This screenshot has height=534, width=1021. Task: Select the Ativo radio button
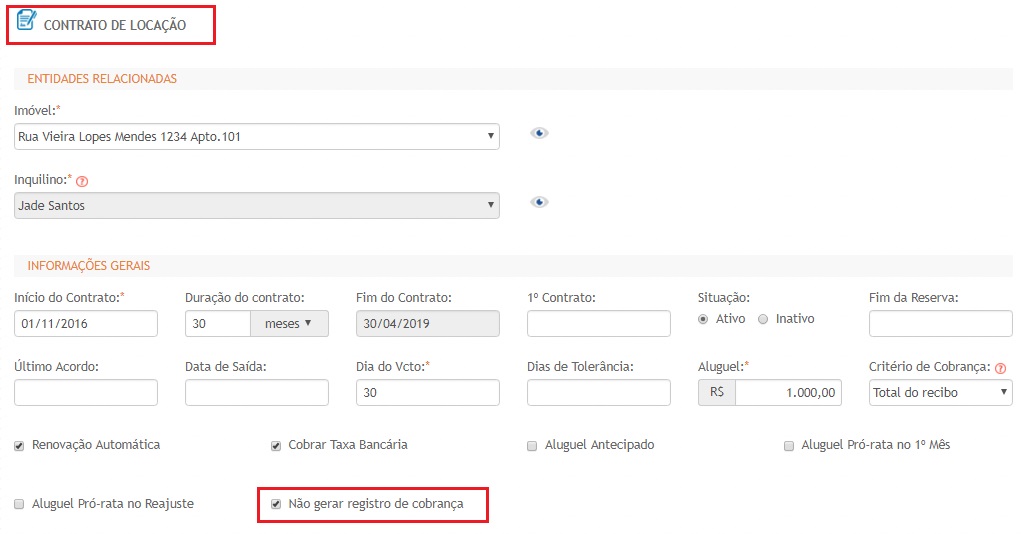[x=704, y=319]
